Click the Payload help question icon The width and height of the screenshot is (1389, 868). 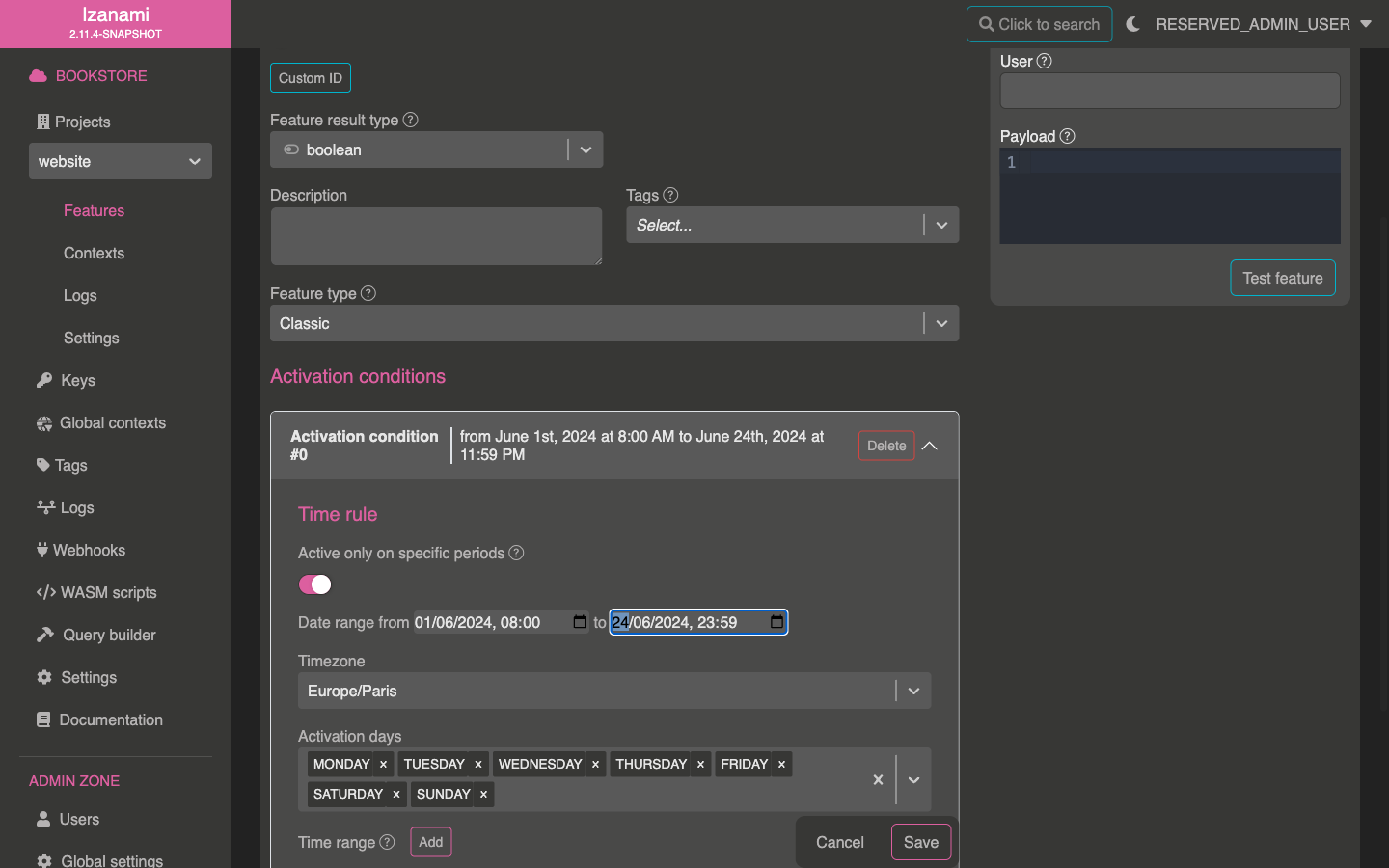pyautogui.click(x=1067, y=136)
